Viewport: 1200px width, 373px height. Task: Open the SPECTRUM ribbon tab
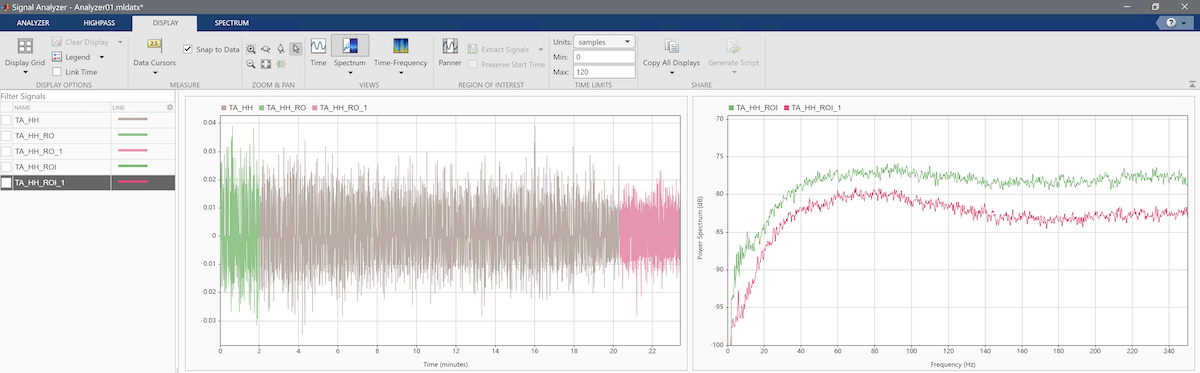pyautogui.click(x=231, y=22)
